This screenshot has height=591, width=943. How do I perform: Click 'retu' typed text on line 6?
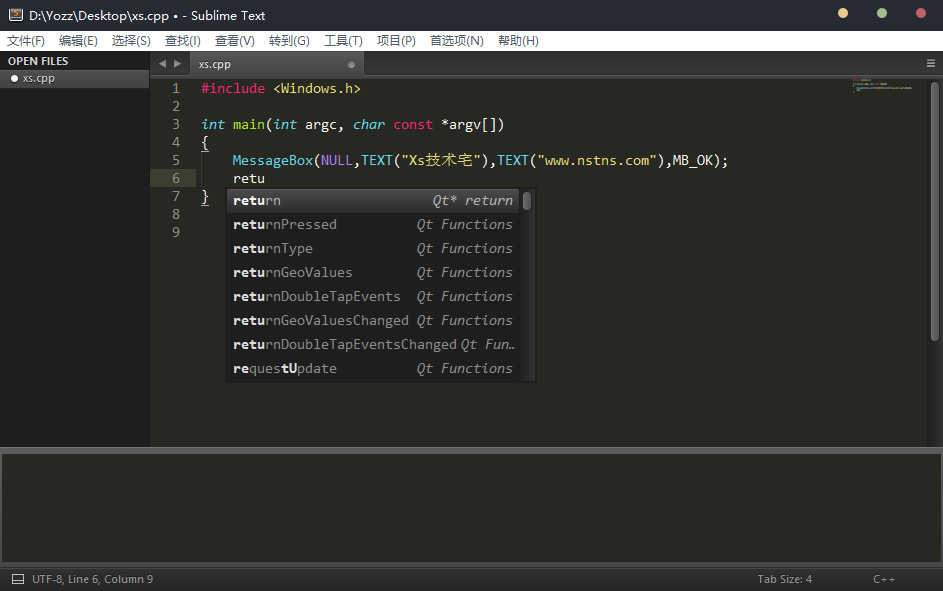tap(249, 179)
